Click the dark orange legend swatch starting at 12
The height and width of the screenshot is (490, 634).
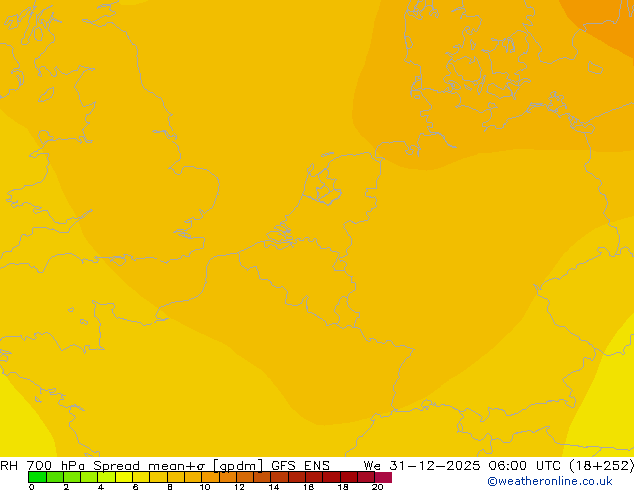pyautogui.click(x=245, y=477)
